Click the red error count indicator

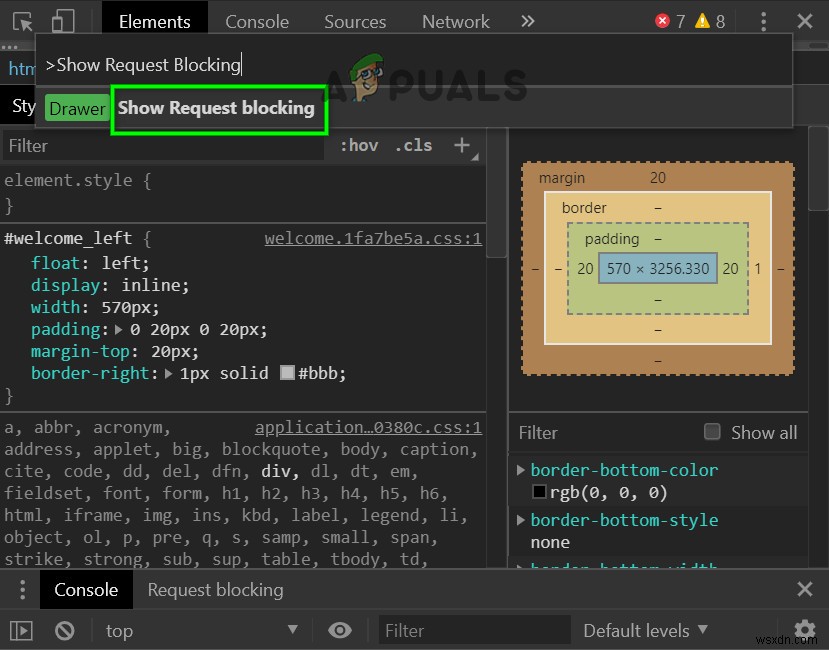pyautogui.click(x=670, y=21)
